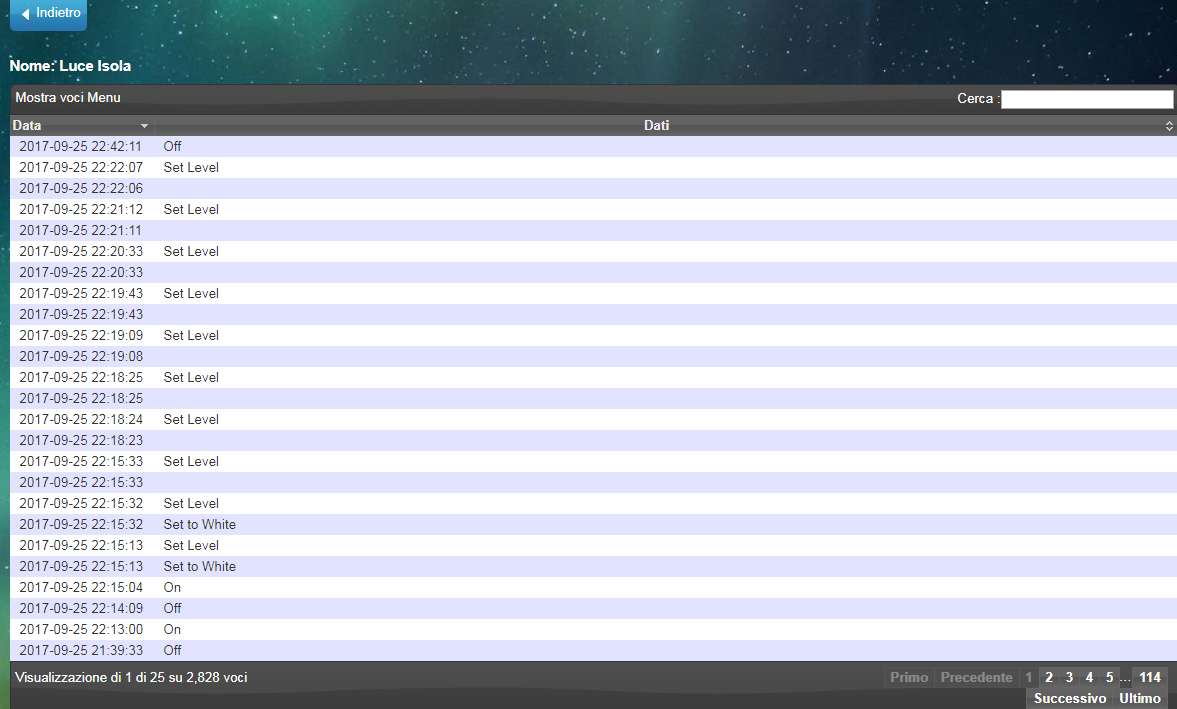Select the 2017-09-25 22:18:23 timestamp

click(81, 440)
